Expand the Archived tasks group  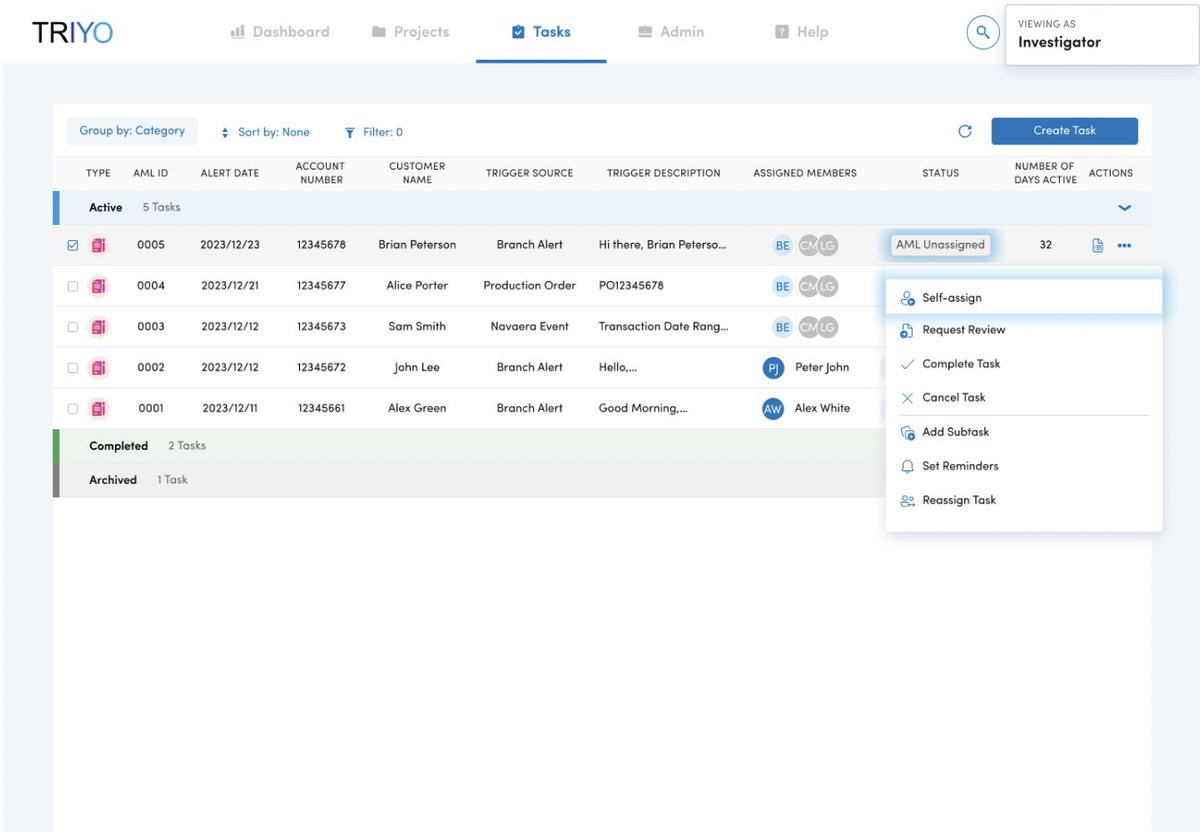tap(602, 480)
